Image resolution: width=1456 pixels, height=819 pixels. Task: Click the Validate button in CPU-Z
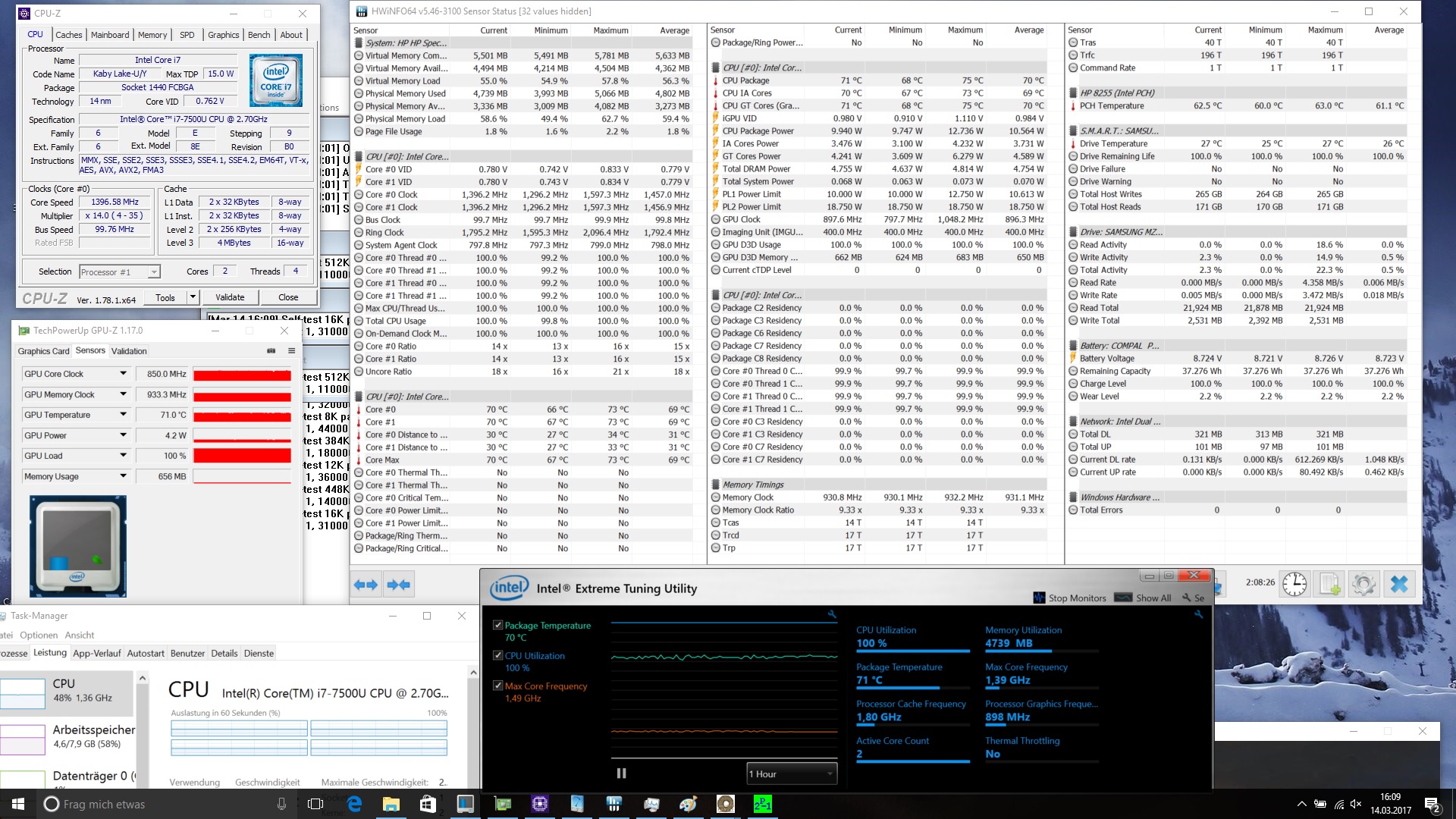click(230, 297)
